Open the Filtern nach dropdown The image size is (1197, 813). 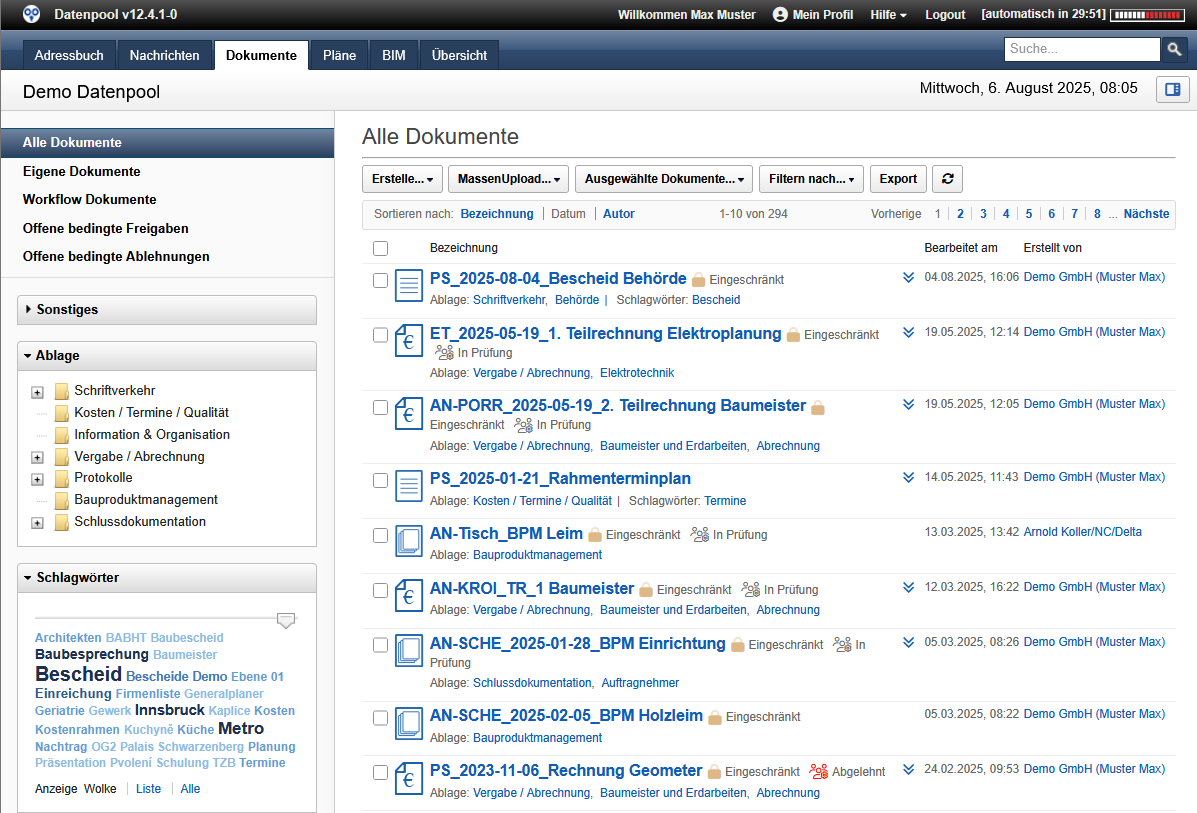[x=811, y=179]
